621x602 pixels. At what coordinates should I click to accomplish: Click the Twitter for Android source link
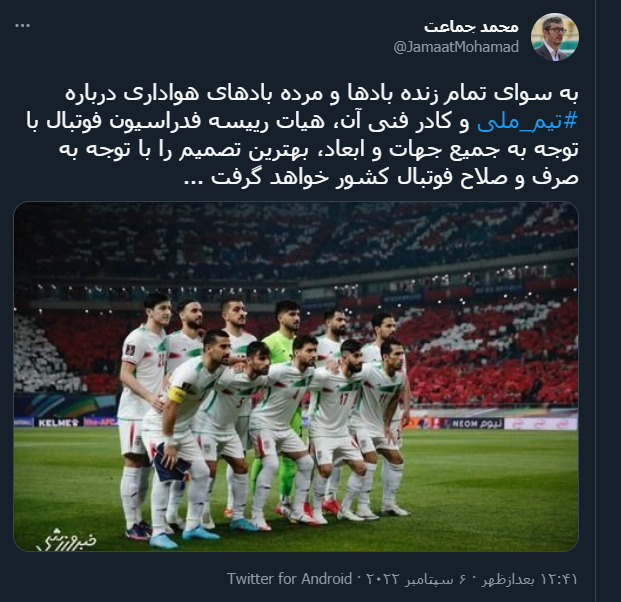(289, 579)
